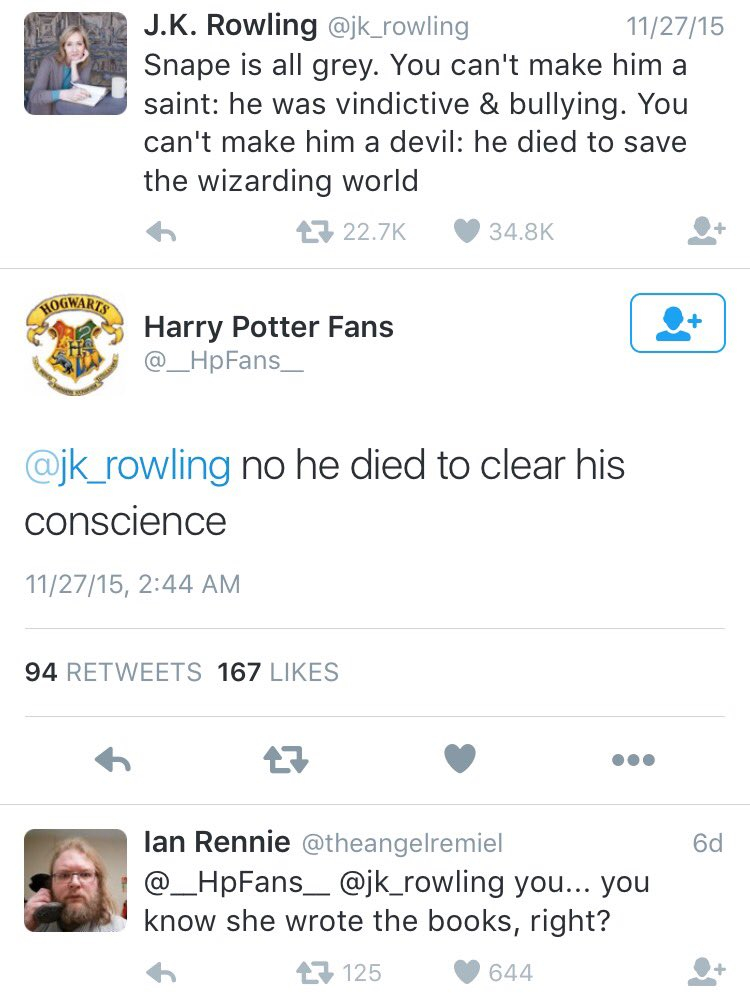Open more options ellipsis on main tweet
This screenshot has width=750, height=1000.
coord(634,761)
